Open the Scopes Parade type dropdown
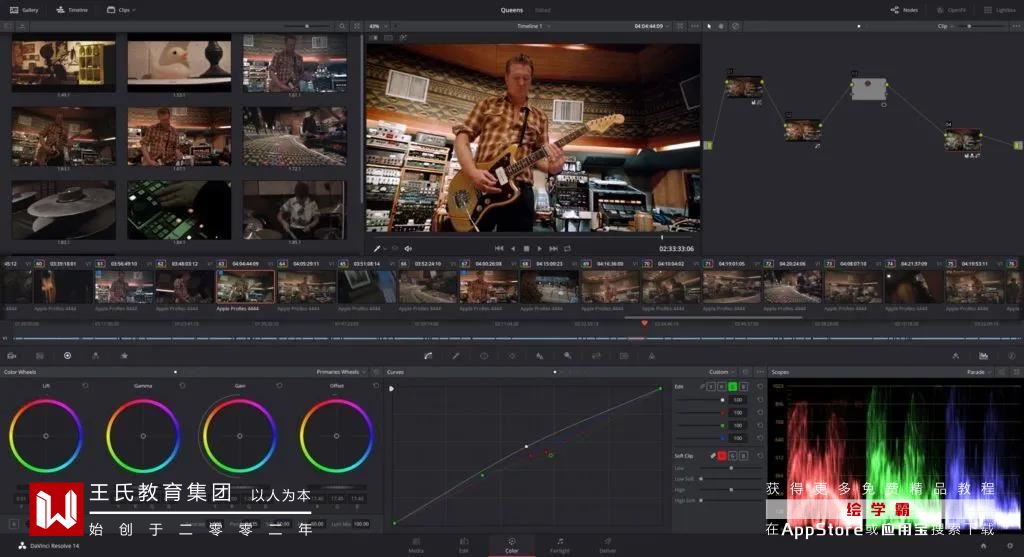The height and width of the screenshot is (557, 1024). 978,372
